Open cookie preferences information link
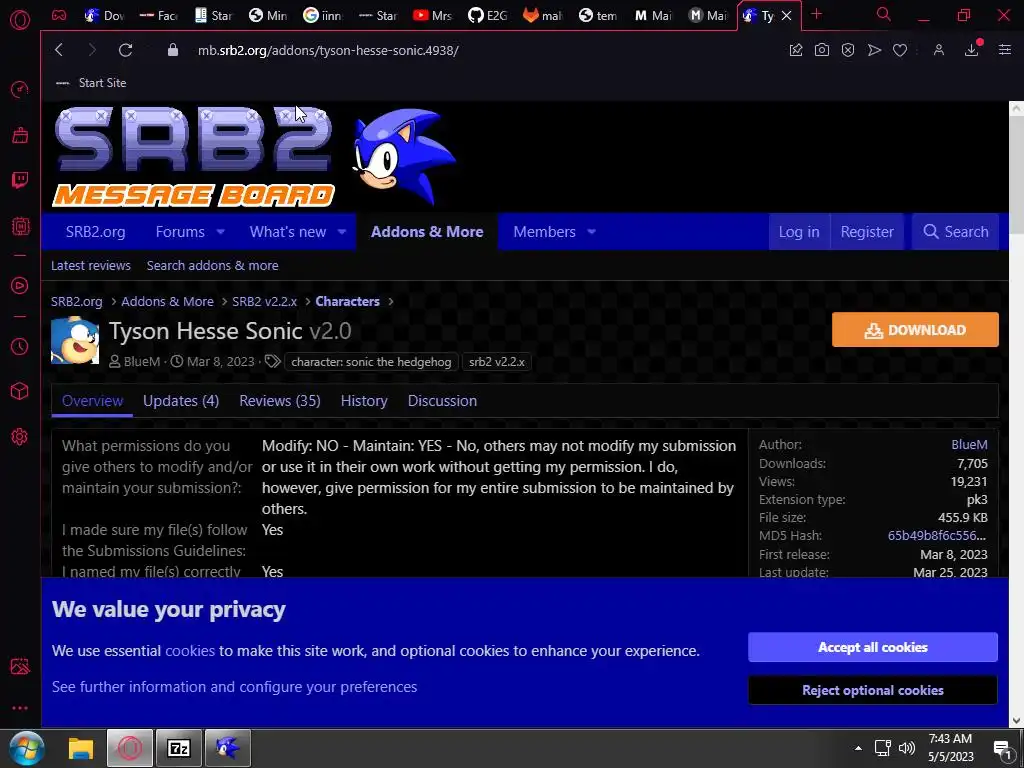 [x=234, y=687]
